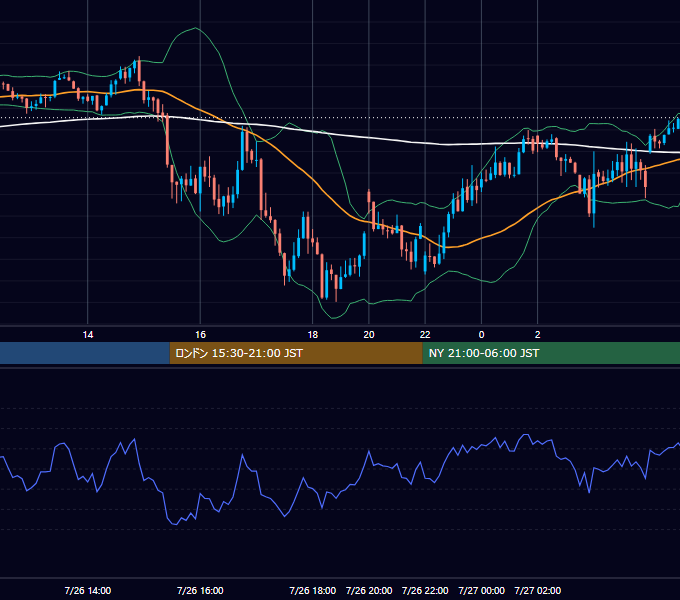Click the 2 hour label on the axis
Screen dimensions: 680x600
[x=537, y=335]
